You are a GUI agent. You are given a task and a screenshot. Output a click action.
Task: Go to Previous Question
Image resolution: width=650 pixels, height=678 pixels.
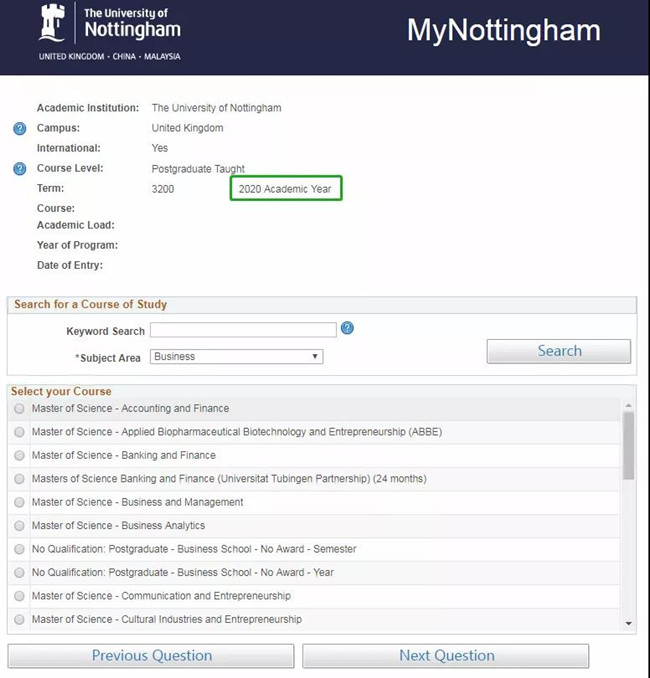click(151, 656)
